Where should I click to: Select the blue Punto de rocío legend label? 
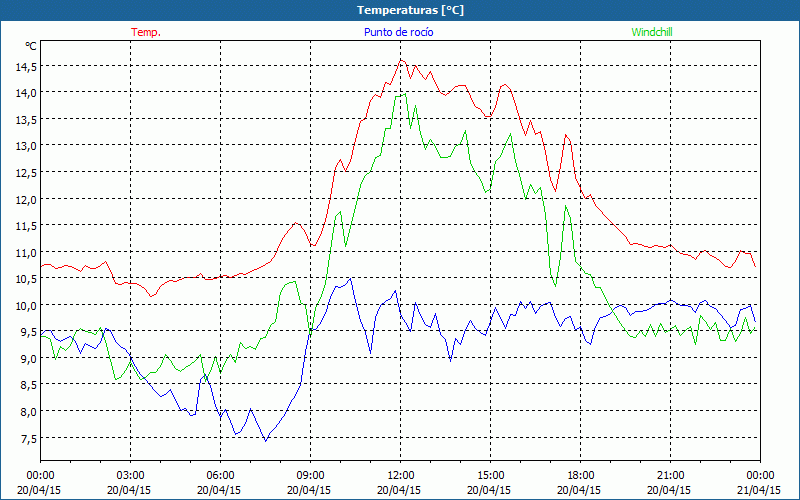pos(398,32)
